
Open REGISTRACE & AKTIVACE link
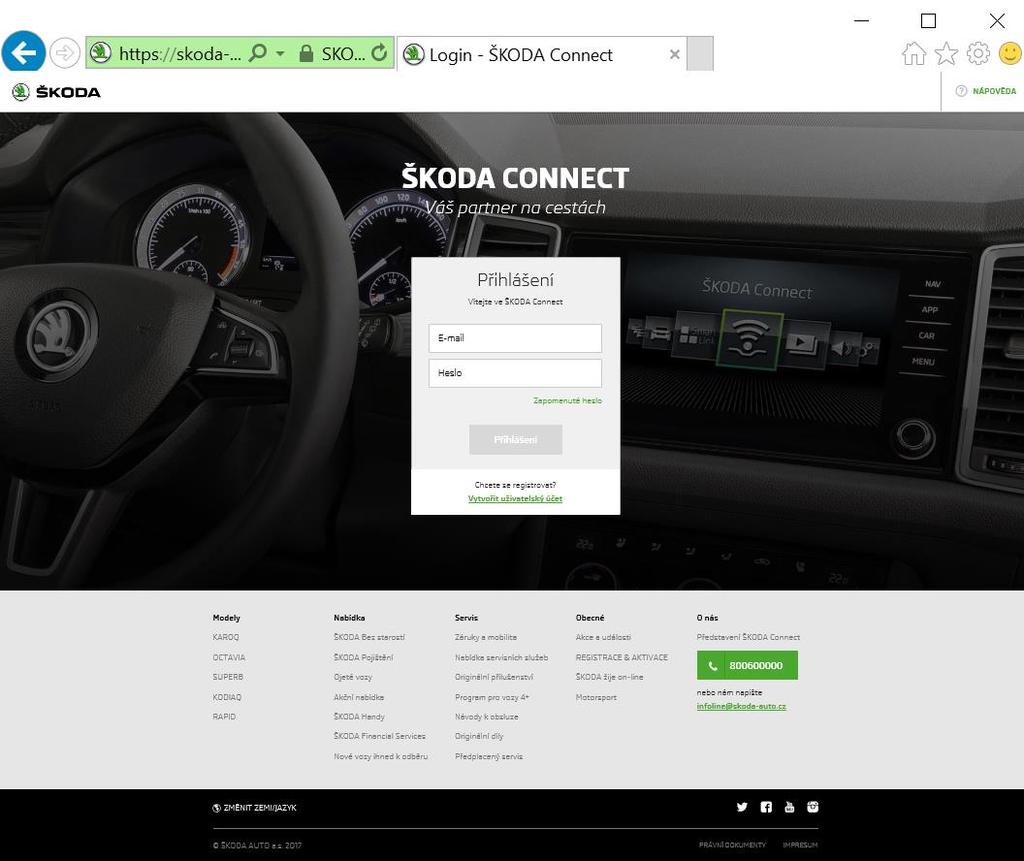pyautogui.click(x=622, y=657)
